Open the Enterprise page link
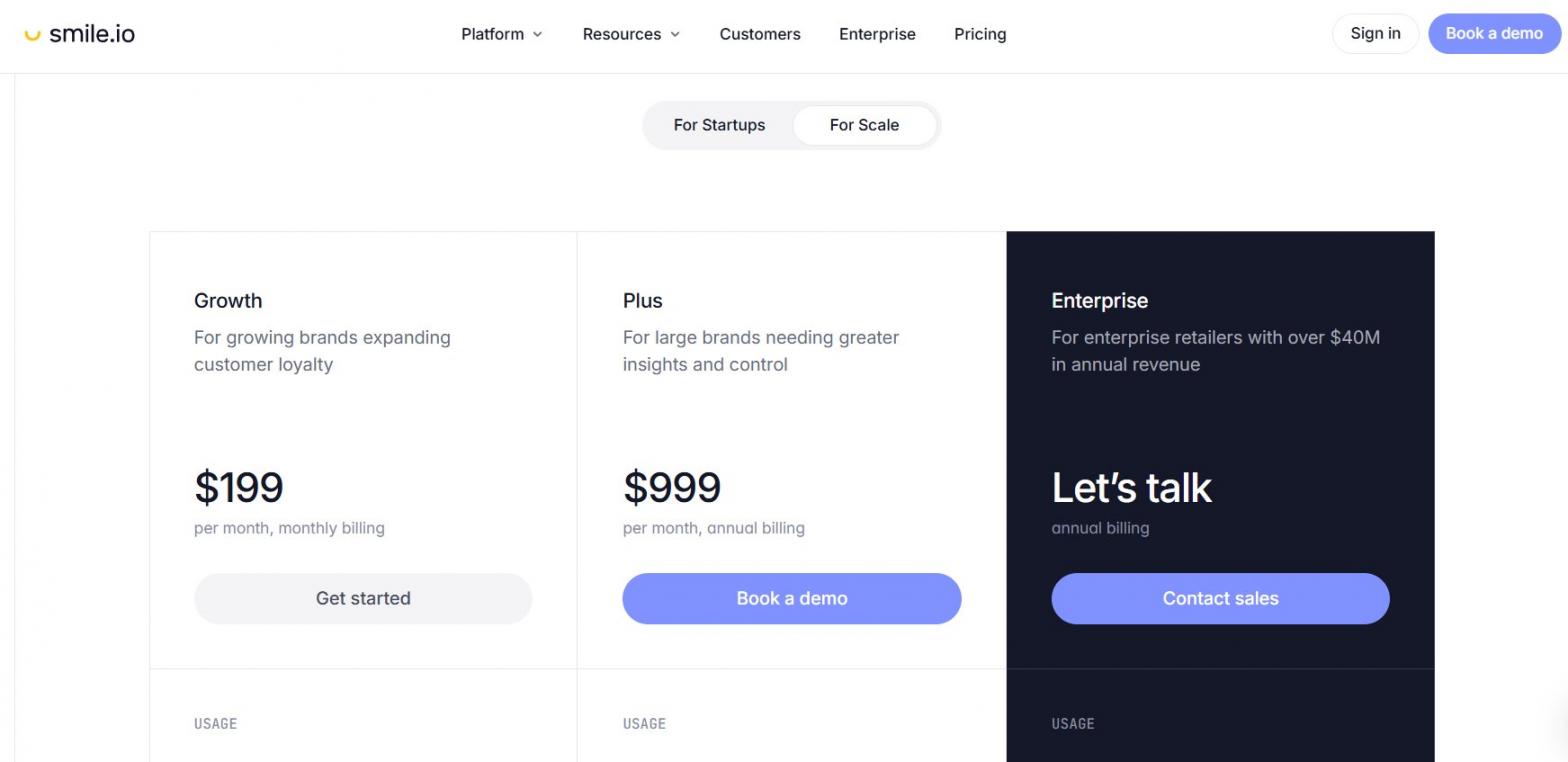This screenshot has height=762, width=1568. 877,34
